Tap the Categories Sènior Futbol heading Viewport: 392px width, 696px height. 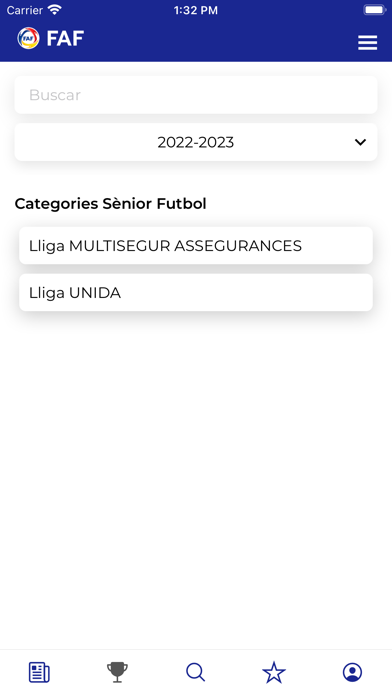click(x=111, y=204)
